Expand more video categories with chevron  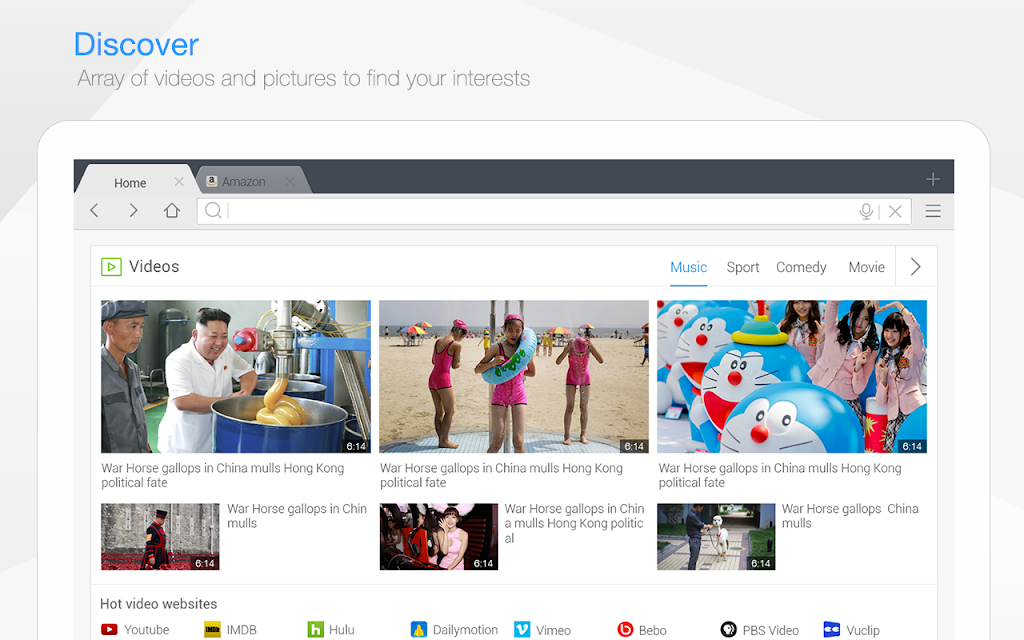point(916,266)
